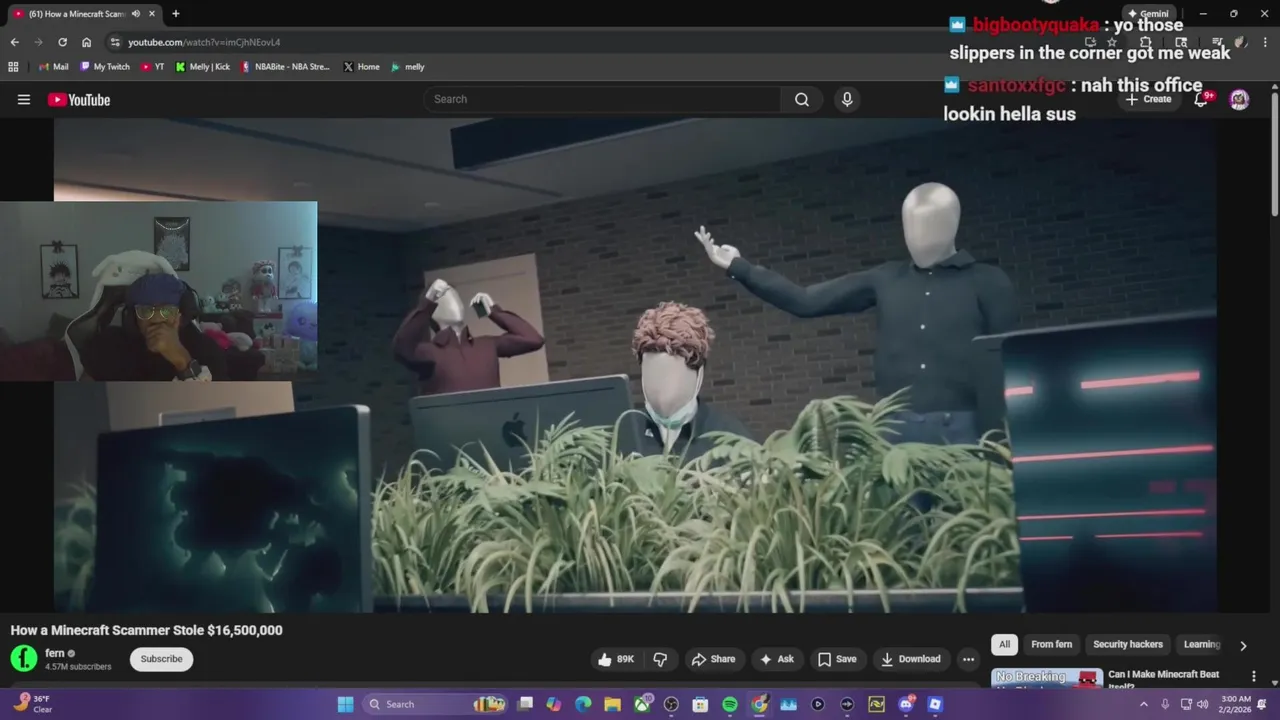The height and width of the screenshot is (720, 1280).
Task: Open the bookmarks apps grid
Action: pos(13,67)
